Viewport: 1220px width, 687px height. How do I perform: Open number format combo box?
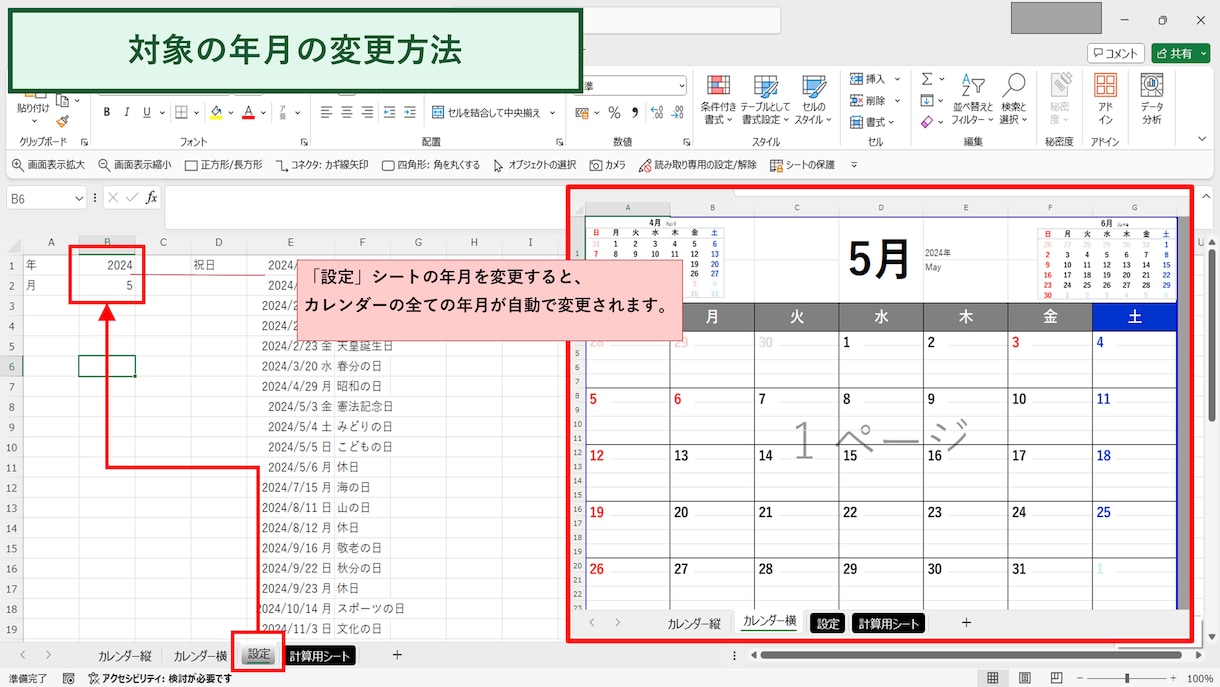click(x=636, y=86)
